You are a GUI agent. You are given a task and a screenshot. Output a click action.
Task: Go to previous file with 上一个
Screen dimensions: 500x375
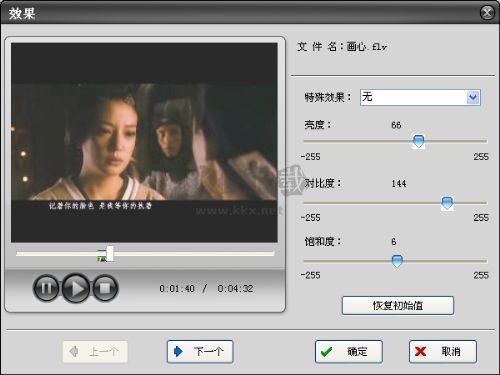95,351
